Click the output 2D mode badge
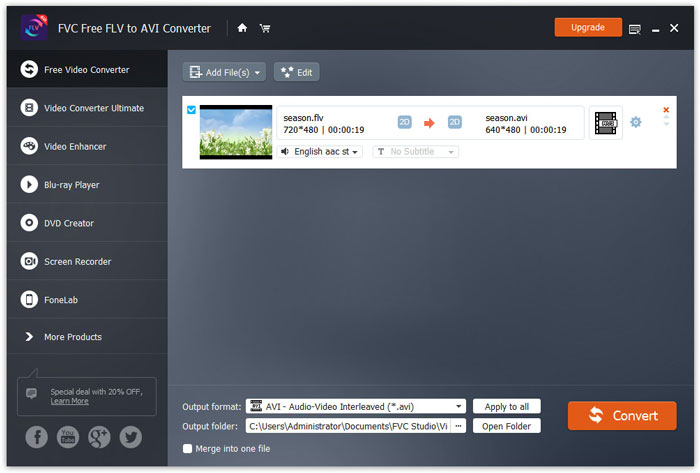Screen dimensions: 700x473 (x=454, y=122)
